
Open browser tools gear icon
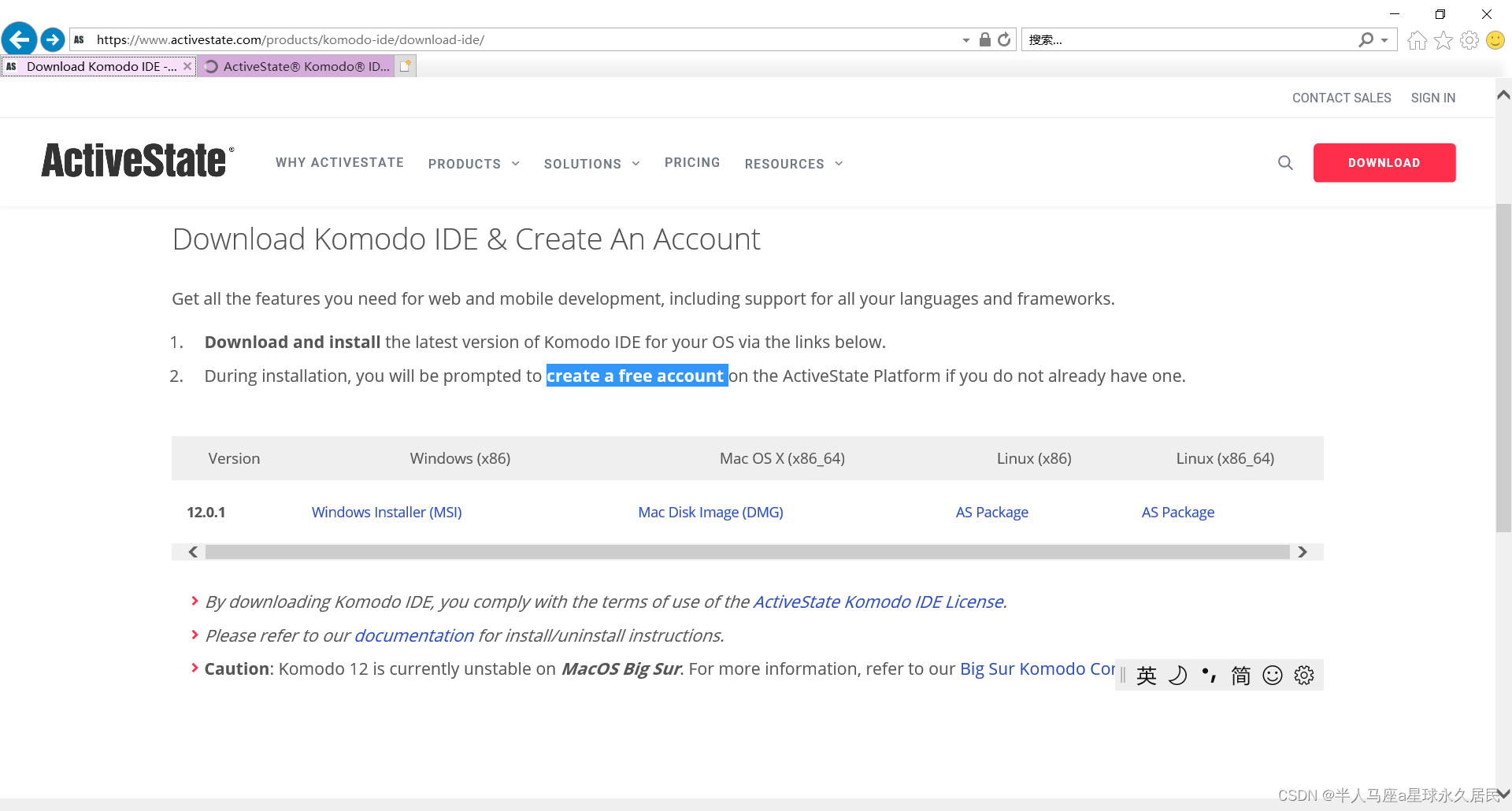click(x=1469, y=40)
